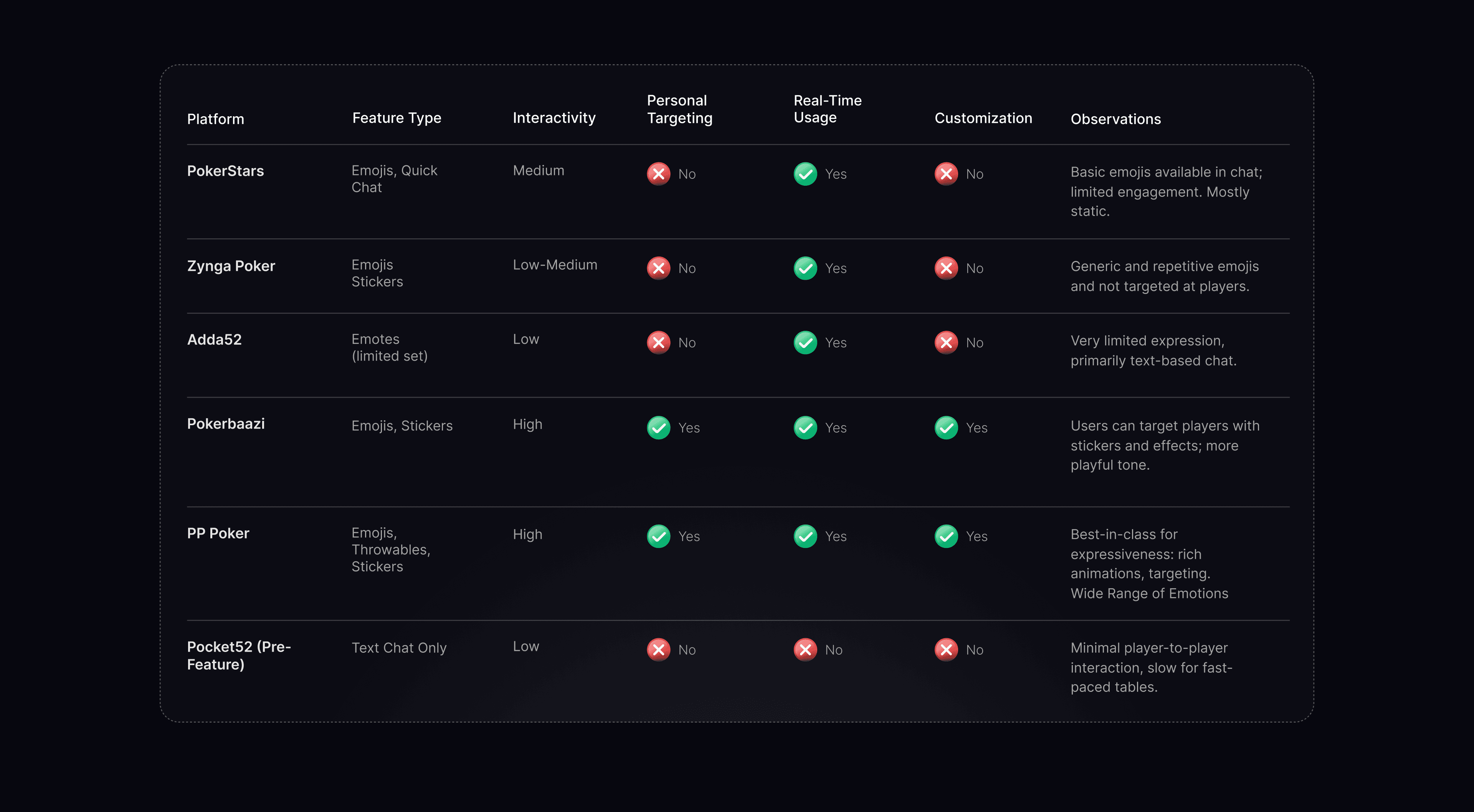Viewport: 1474px width, 812px height.
Task: Click the PP Poker row label
Action: pyautogui.click(x=218, y=533)
